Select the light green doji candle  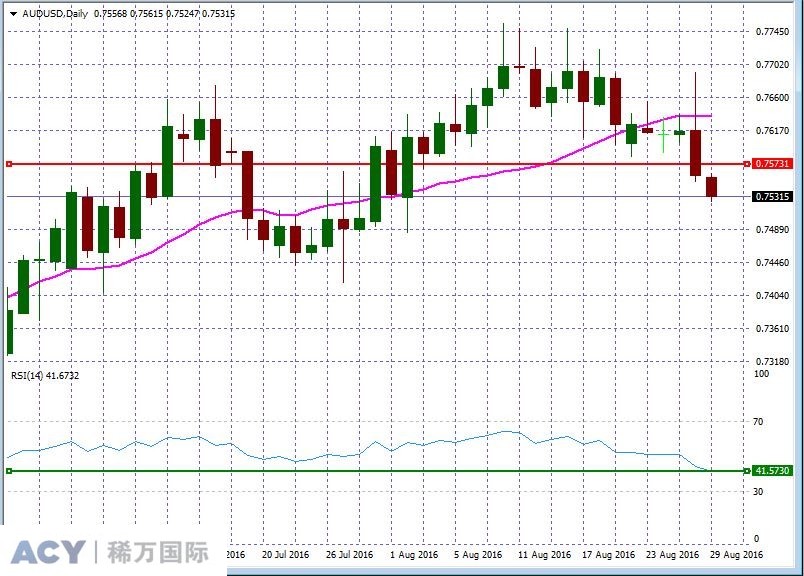[x=663, y=134]
